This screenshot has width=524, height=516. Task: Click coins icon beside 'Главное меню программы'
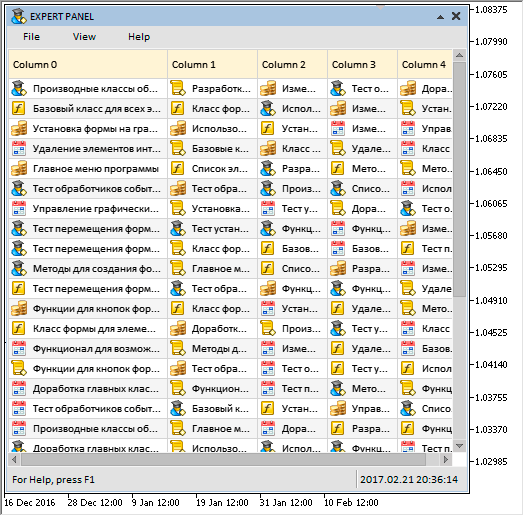coord(19,168)
